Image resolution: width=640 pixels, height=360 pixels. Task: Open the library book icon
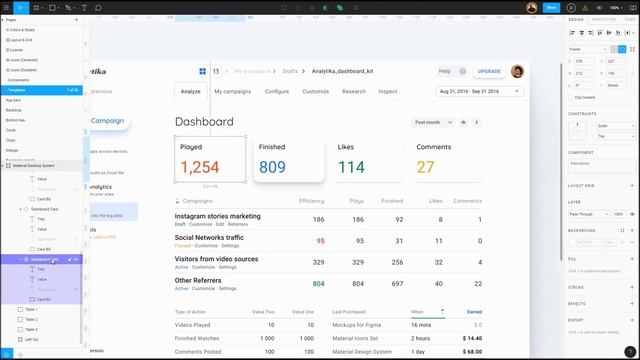[633, 8]
